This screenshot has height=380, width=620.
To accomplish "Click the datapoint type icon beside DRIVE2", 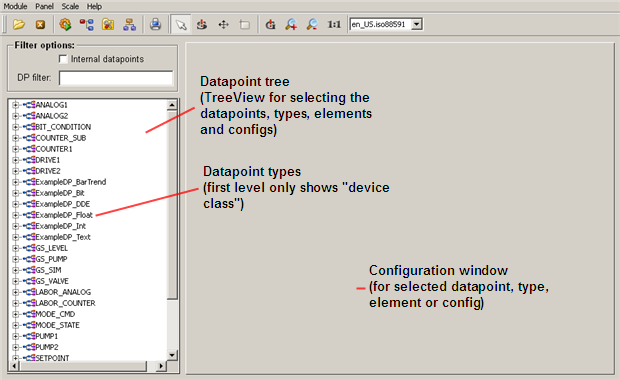I will point(29,171).
